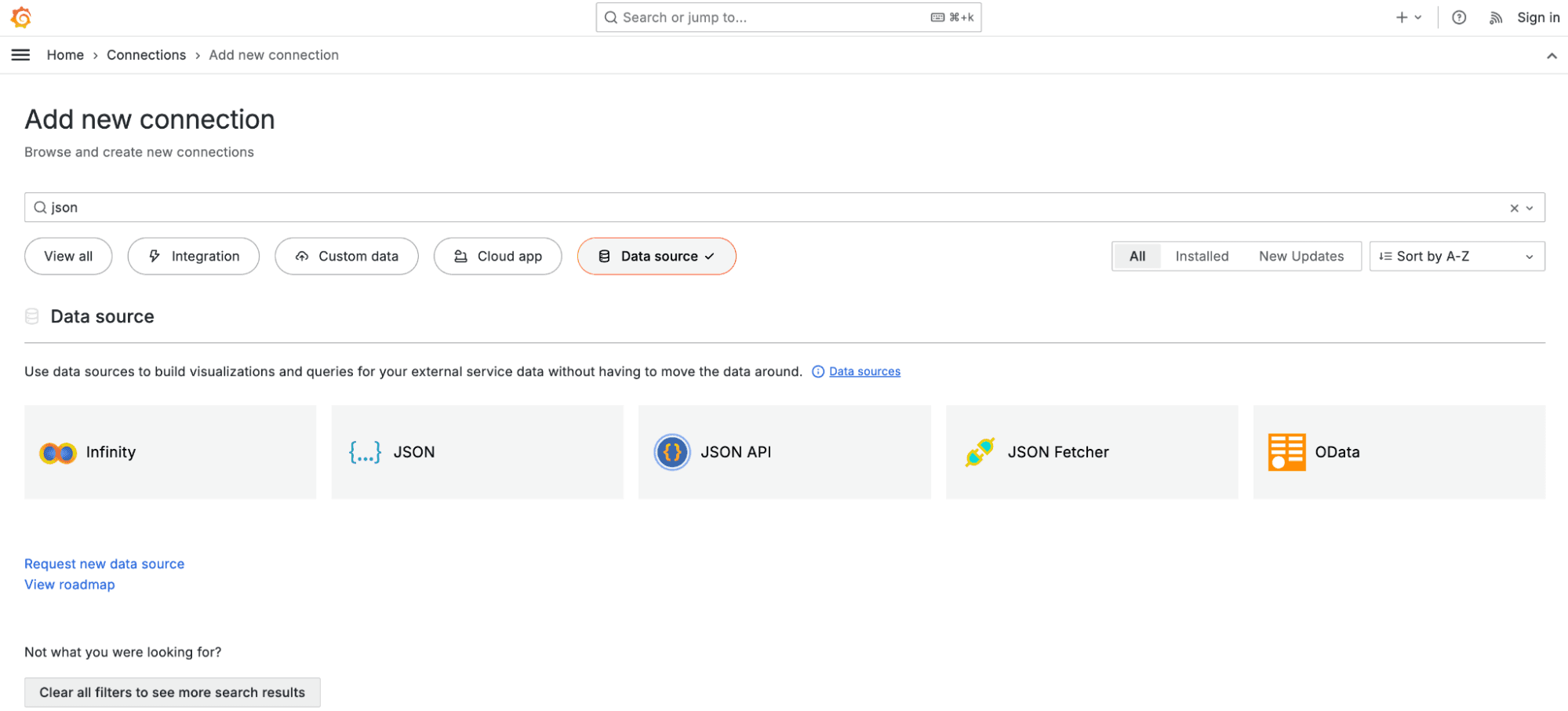This screenshot has height=711, width=1568.
Task: Switch to the New Updates tab
Action: pos(1301,257)
